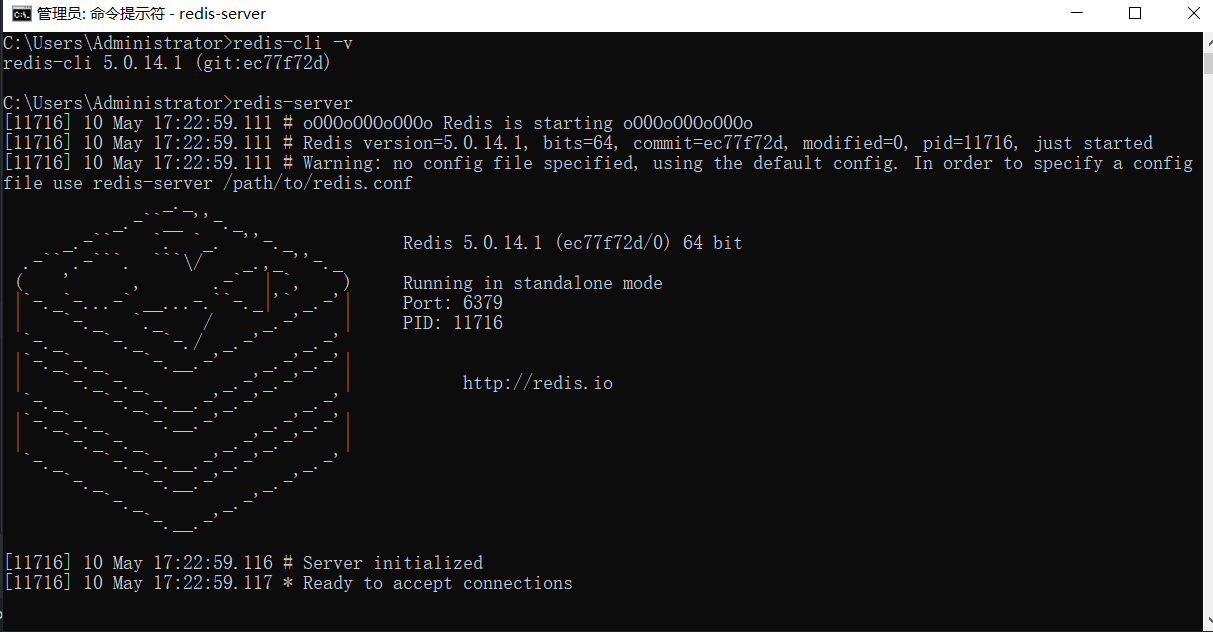Click the 'http://redis.io' URL text
Viewport: 1213px width, 632px height.
coord(538,383)
